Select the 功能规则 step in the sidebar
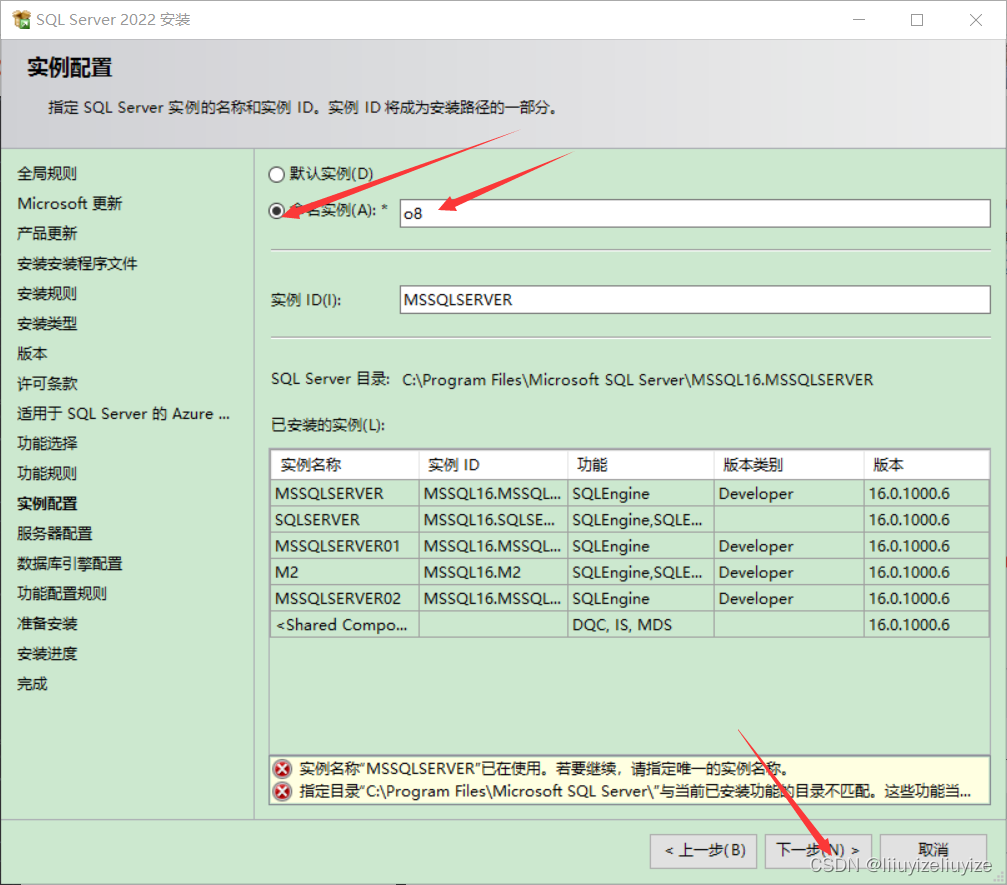The height and width of the screenshot is (885, 1007). click(47, 474)
